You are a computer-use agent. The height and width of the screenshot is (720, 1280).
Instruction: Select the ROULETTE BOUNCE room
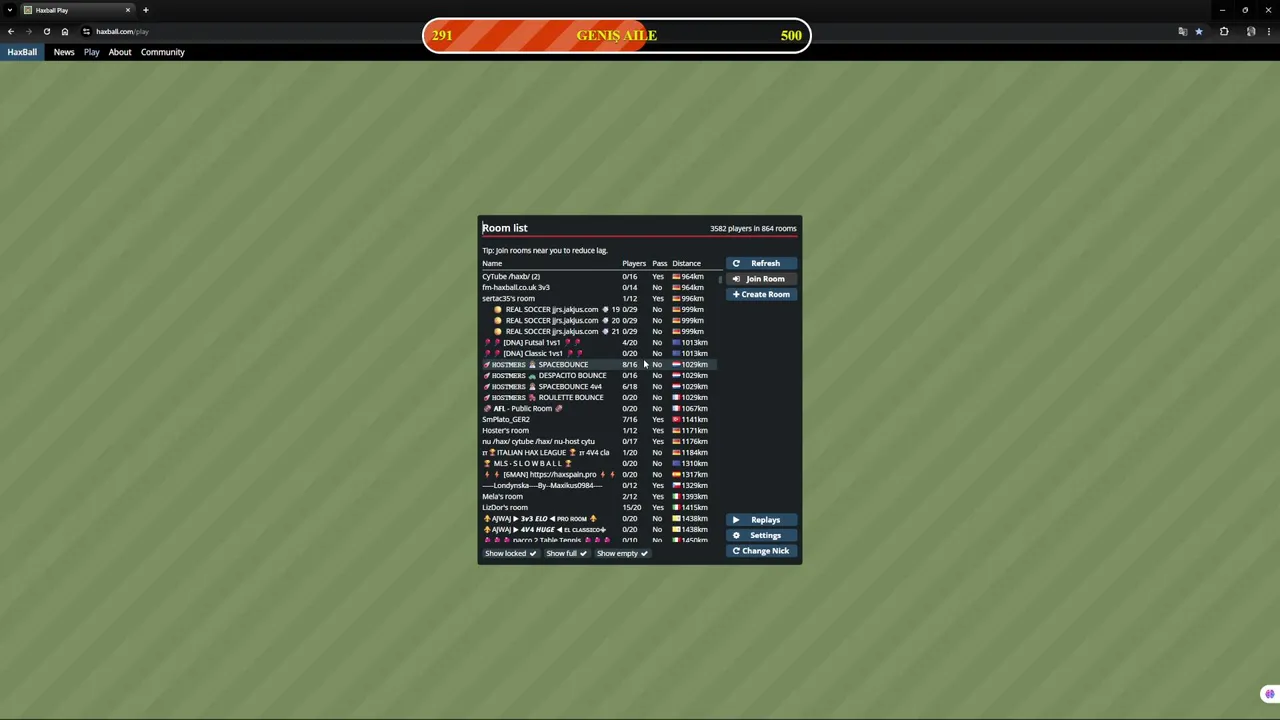(x=598, y=397)
